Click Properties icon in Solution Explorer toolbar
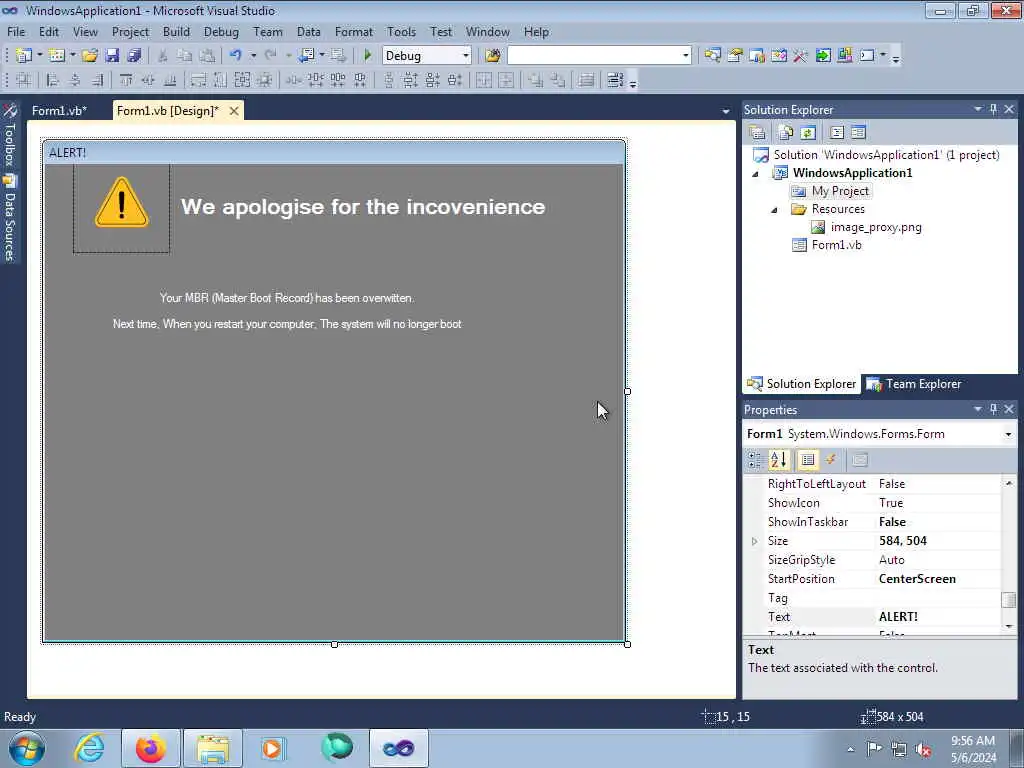 coord(758,133)
